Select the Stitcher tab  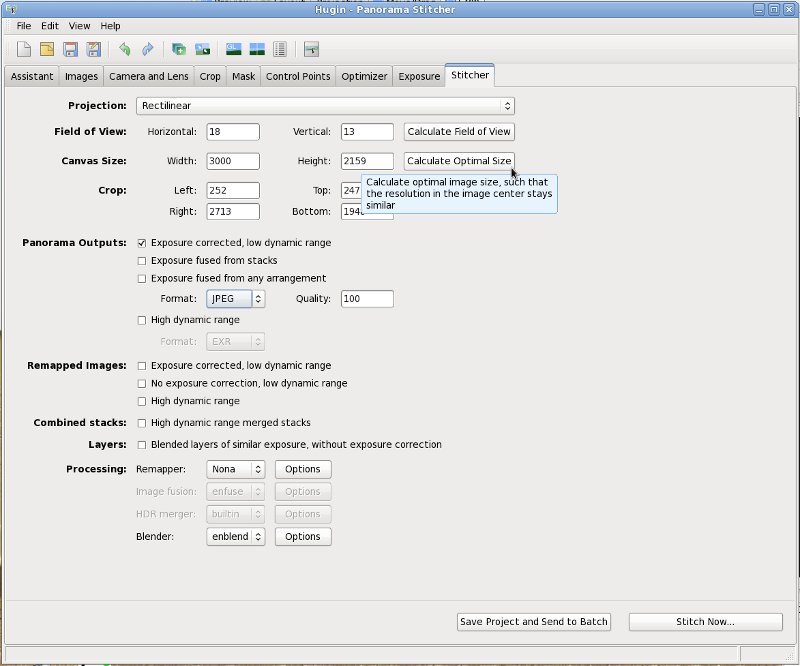click(x=470, y=75)
